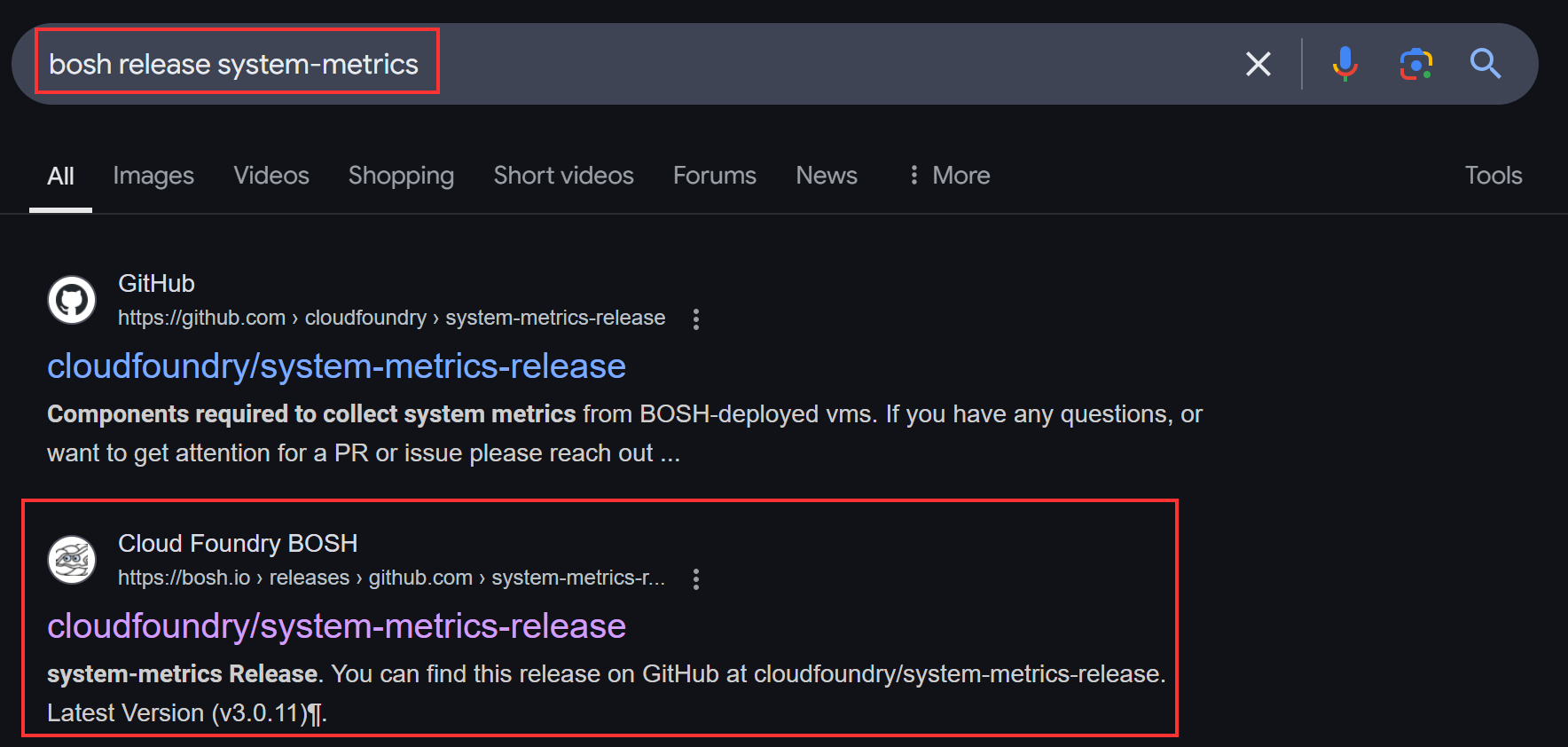
Task: Expand the More search filters menu
Action: (949, 176)
